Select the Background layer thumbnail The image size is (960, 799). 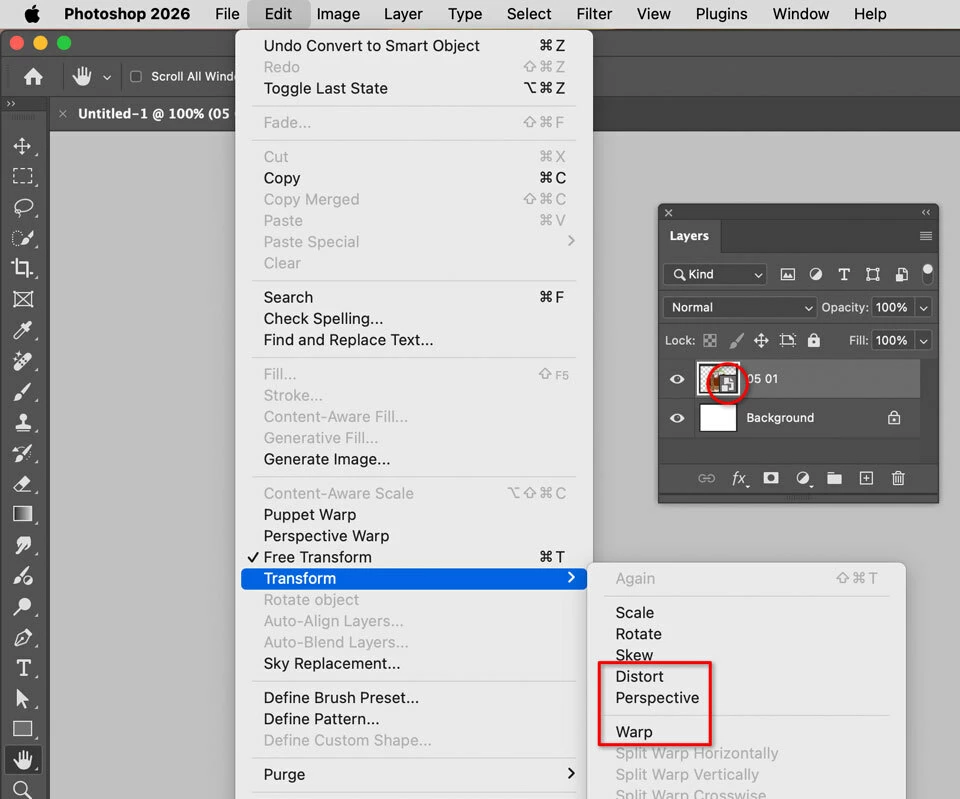click(718, 418)
